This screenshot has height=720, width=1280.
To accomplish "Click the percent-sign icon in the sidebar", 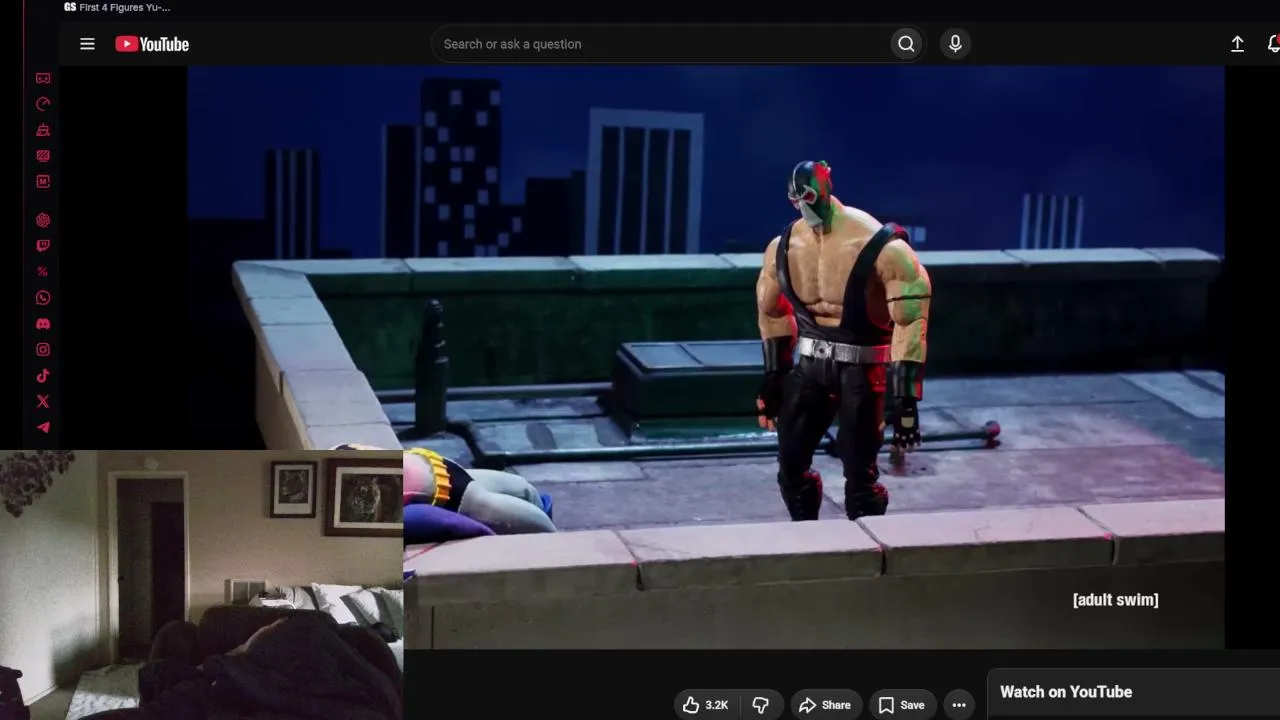I will point(43,272).
